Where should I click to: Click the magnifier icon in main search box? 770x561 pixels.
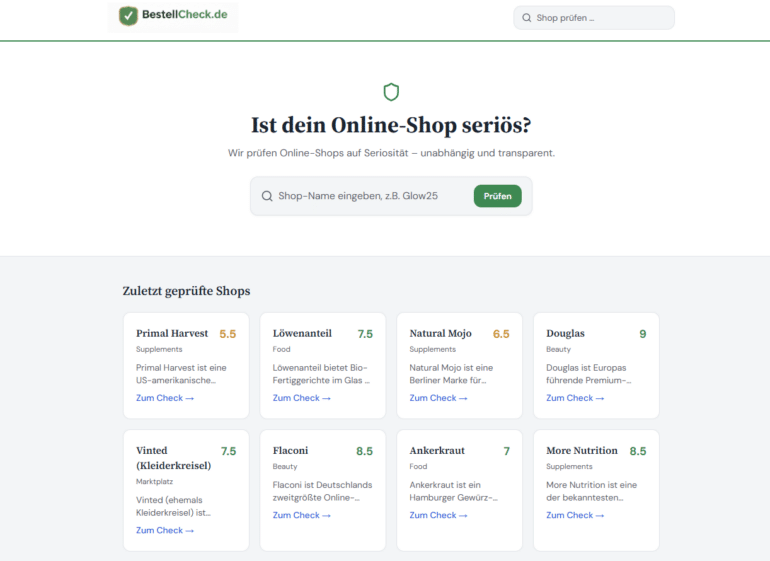click(267, 196)
